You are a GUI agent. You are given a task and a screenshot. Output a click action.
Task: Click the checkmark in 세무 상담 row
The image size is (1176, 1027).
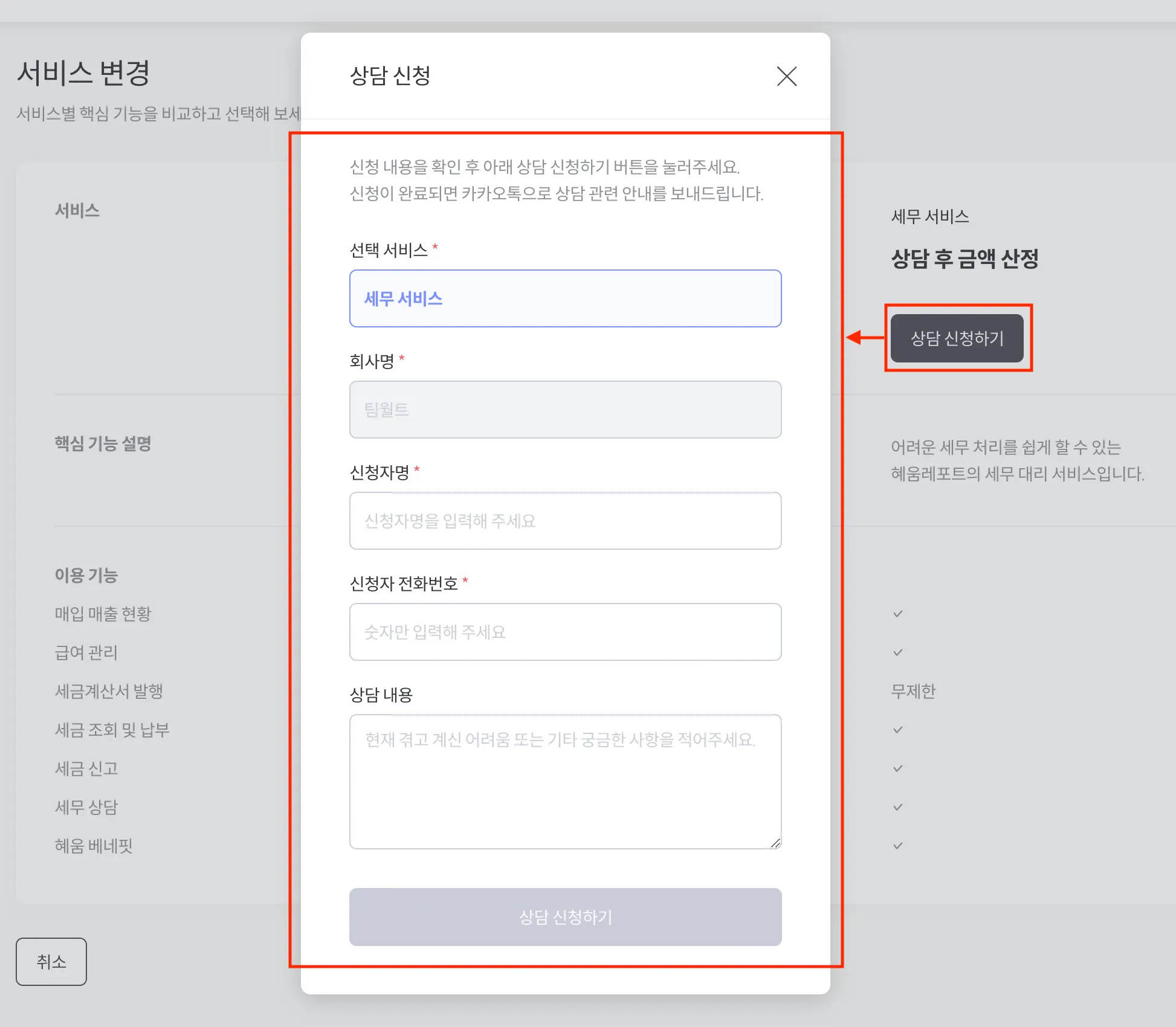point(898,807)
